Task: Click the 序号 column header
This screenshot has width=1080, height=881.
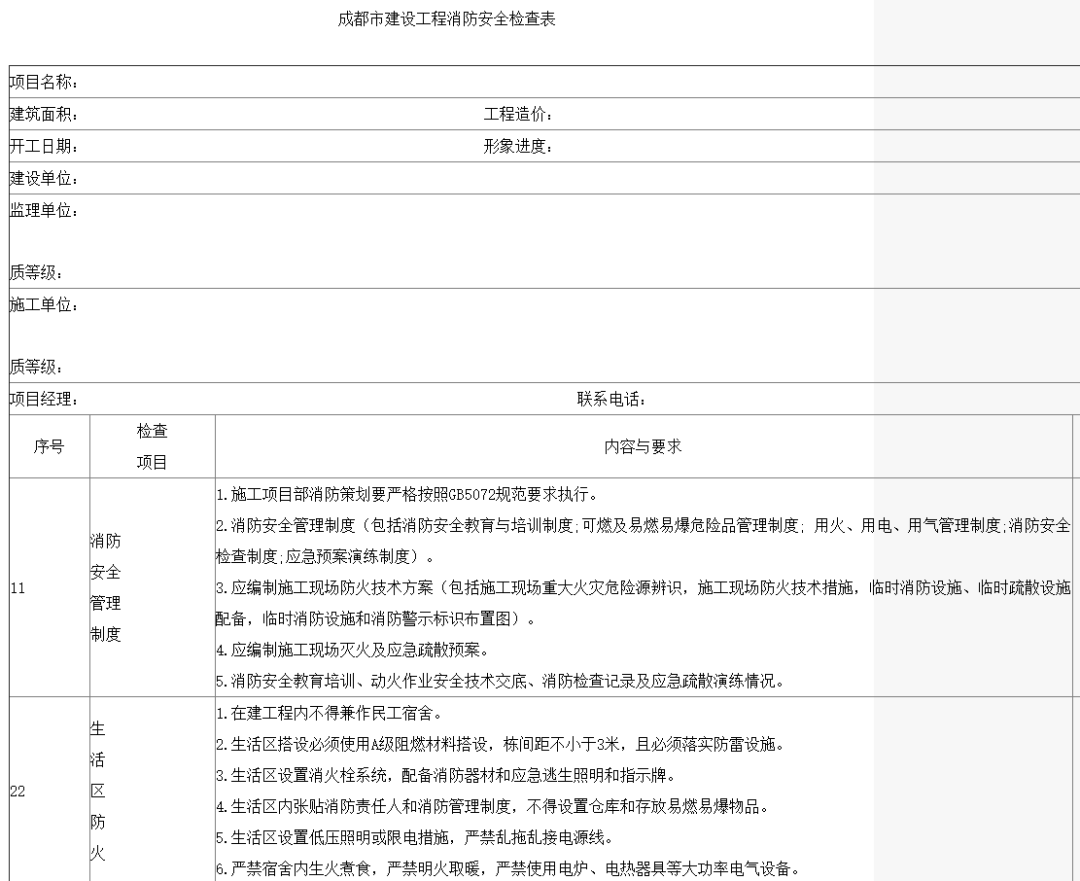Action: [49, 447]
